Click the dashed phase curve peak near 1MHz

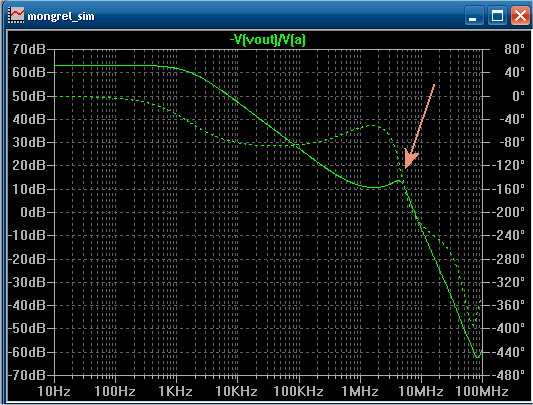pos(373,125)
